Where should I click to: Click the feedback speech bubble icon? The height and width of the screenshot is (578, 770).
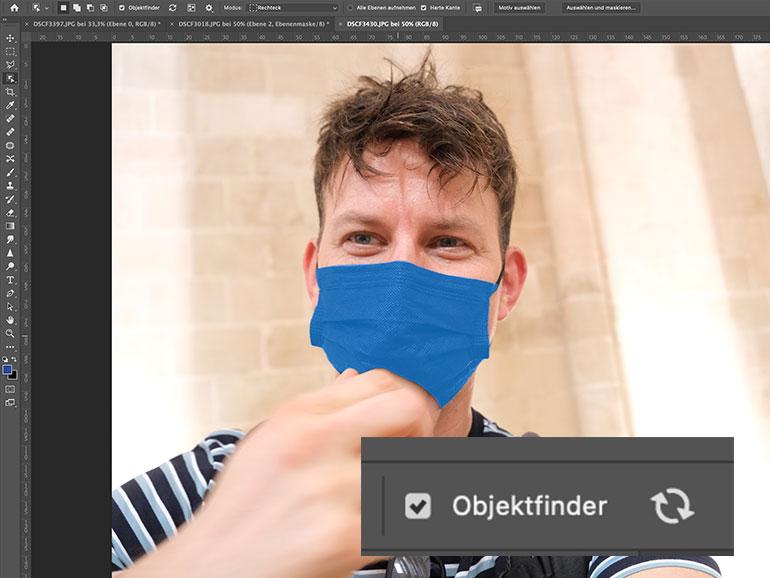click(478, 8)
